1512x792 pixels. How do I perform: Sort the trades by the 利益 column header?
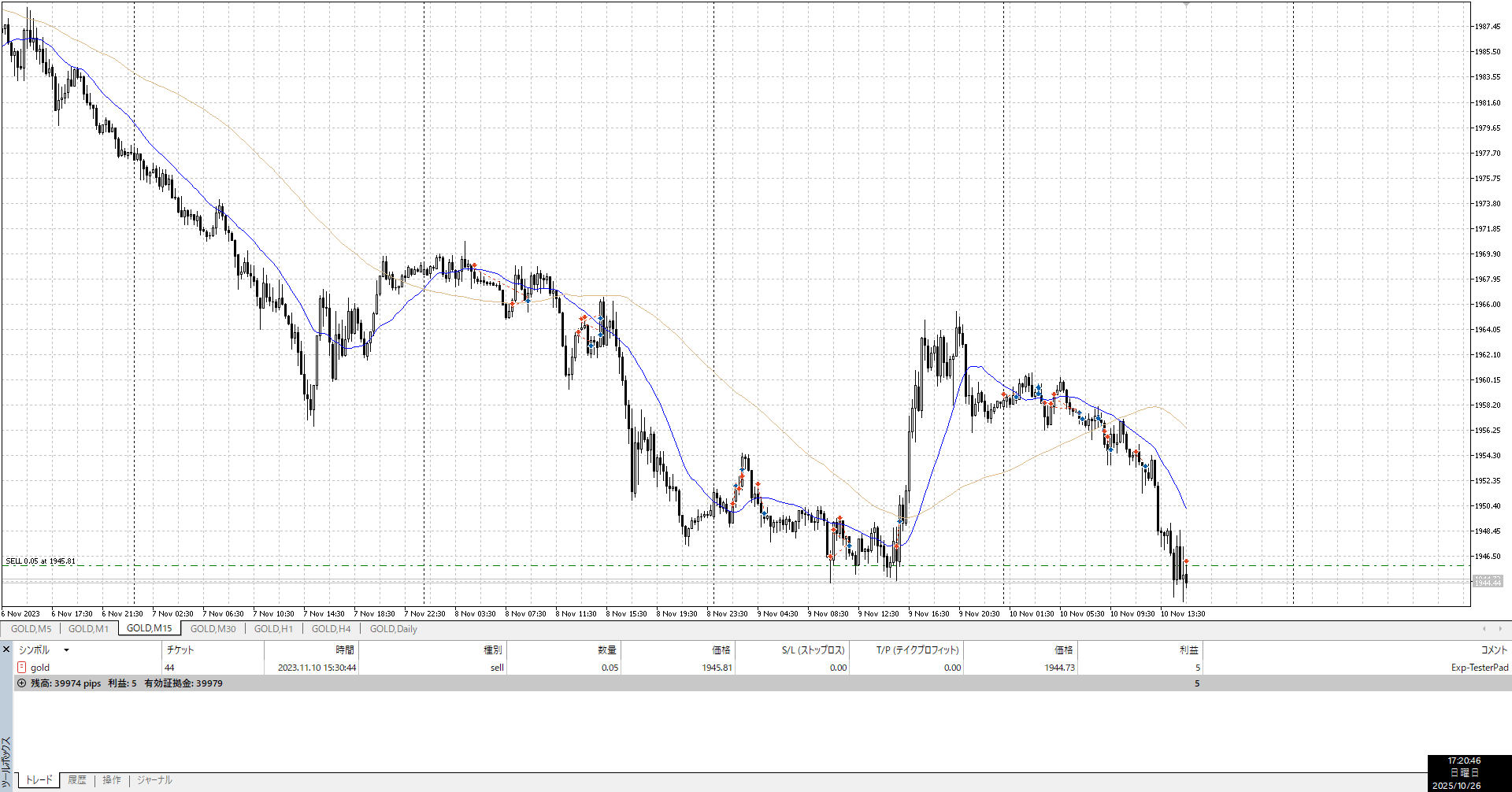tap(1188, 650)
